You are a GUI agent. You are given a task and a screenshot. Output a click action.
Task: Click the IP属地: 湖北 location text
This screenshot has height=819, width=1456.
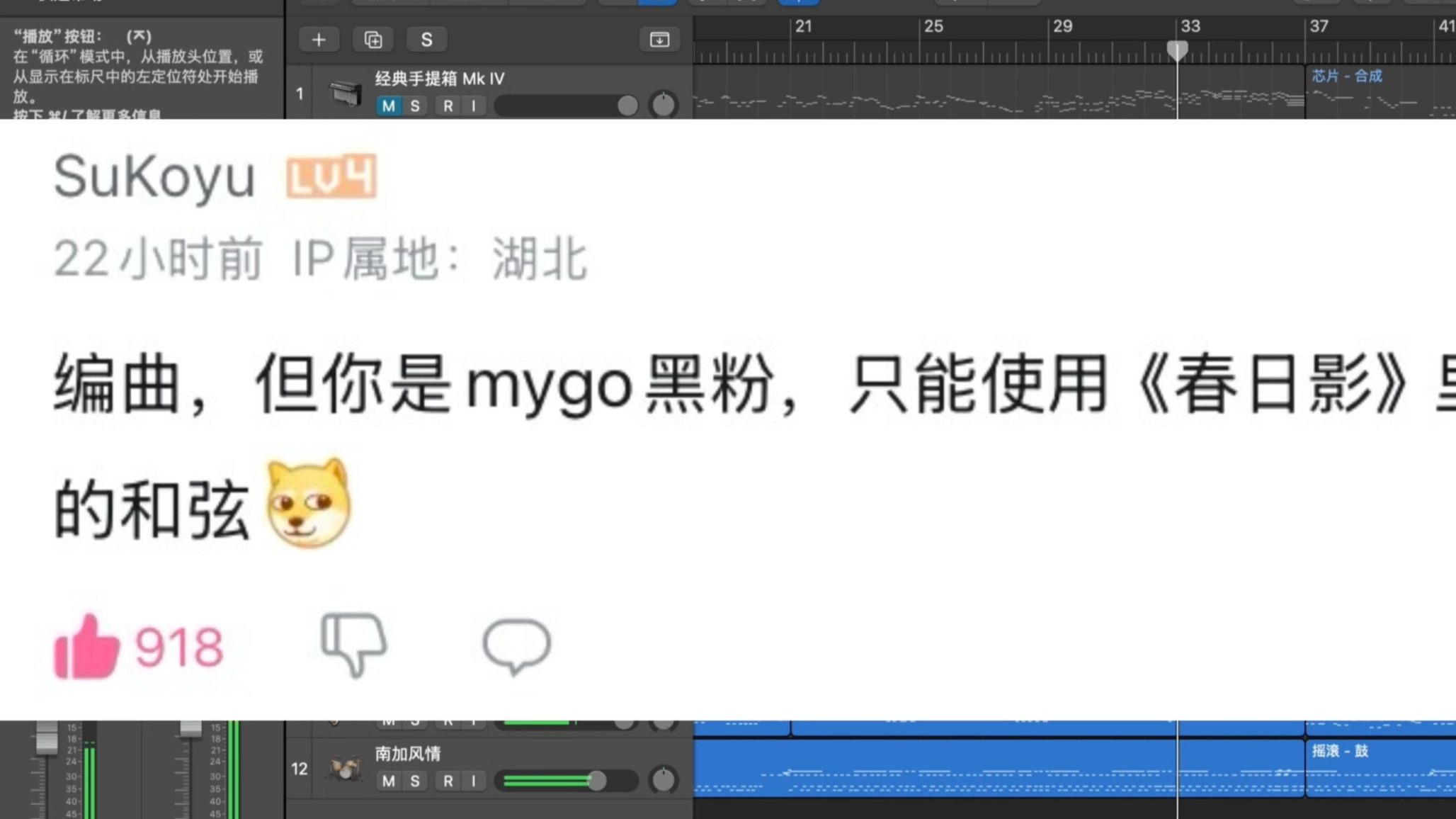coord(440,259)
